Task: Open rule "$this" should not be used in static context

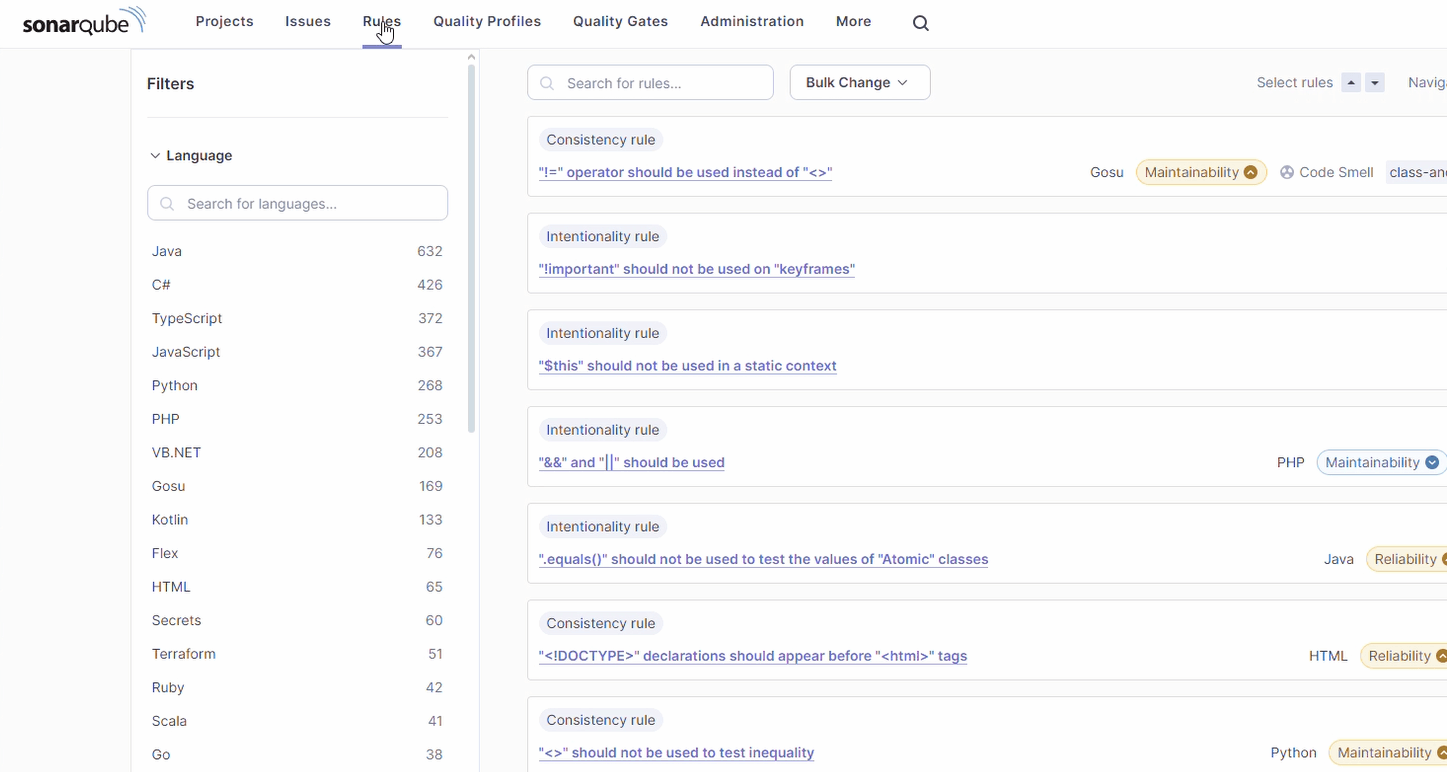Action: pyautogui.click(x=687, y=366)
